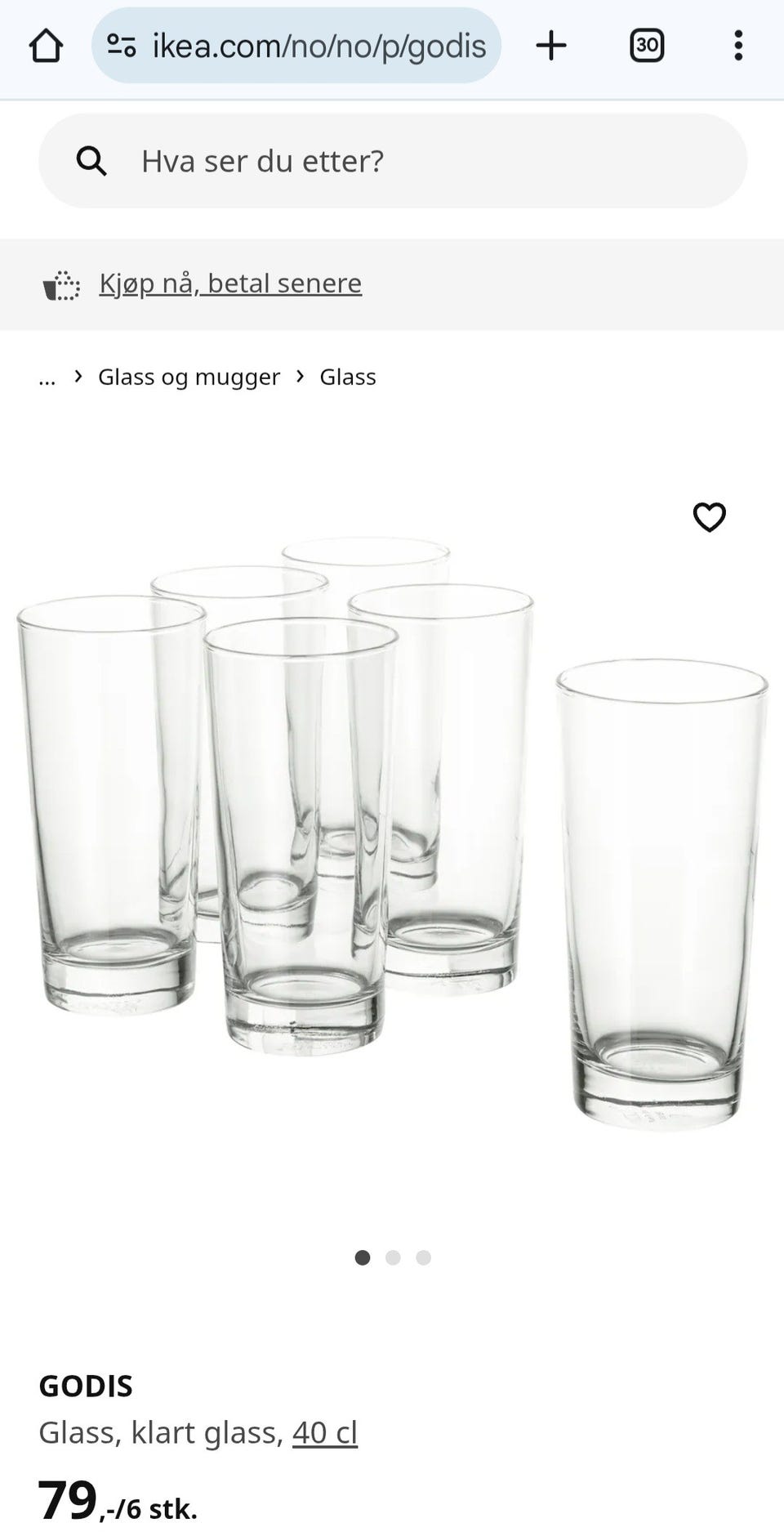Open Kjøp nå, betal senere link
Viewport: 784px width, 1532px height.
230,283
